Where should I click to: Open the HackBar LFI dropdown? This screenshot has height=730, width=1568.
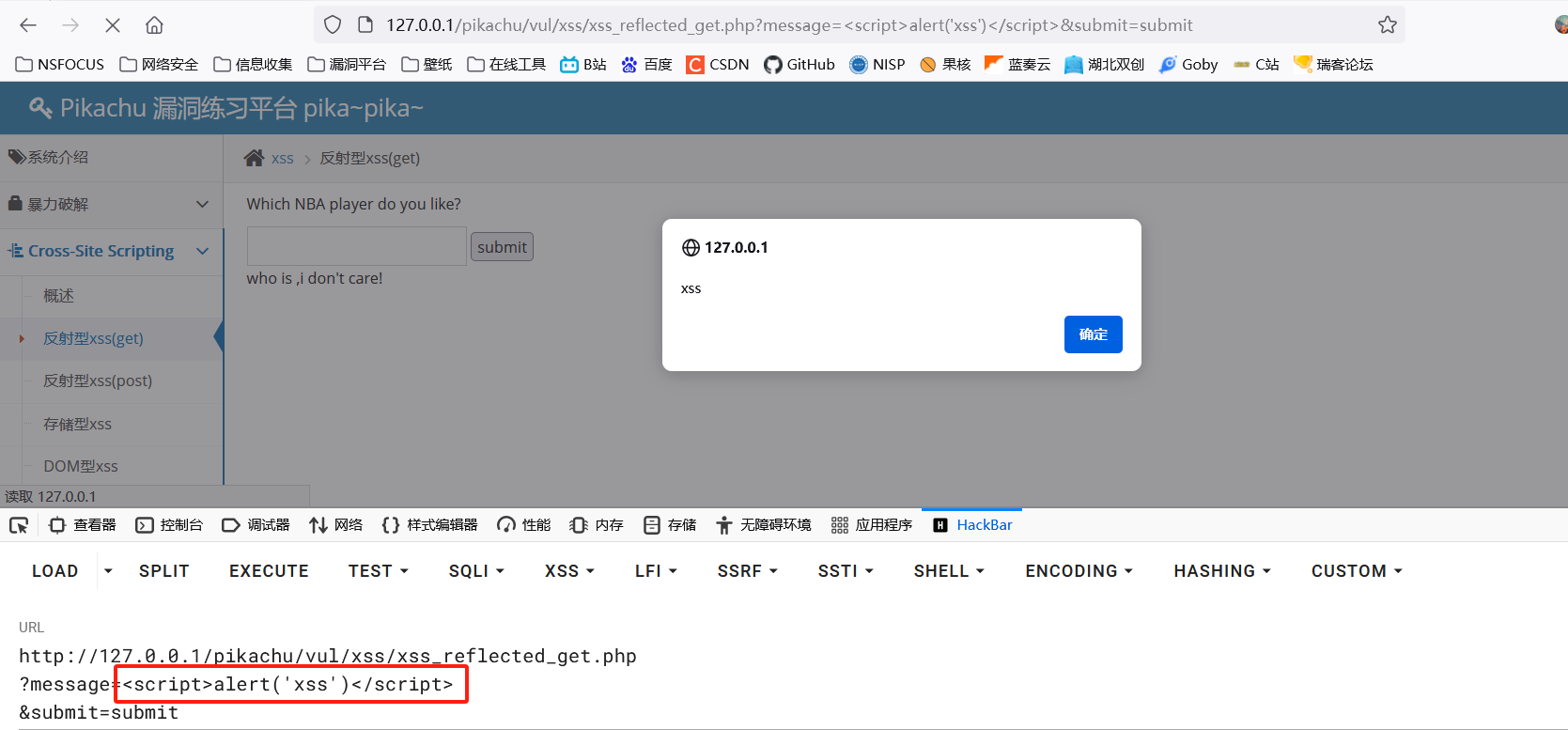(x=656, y=571)
